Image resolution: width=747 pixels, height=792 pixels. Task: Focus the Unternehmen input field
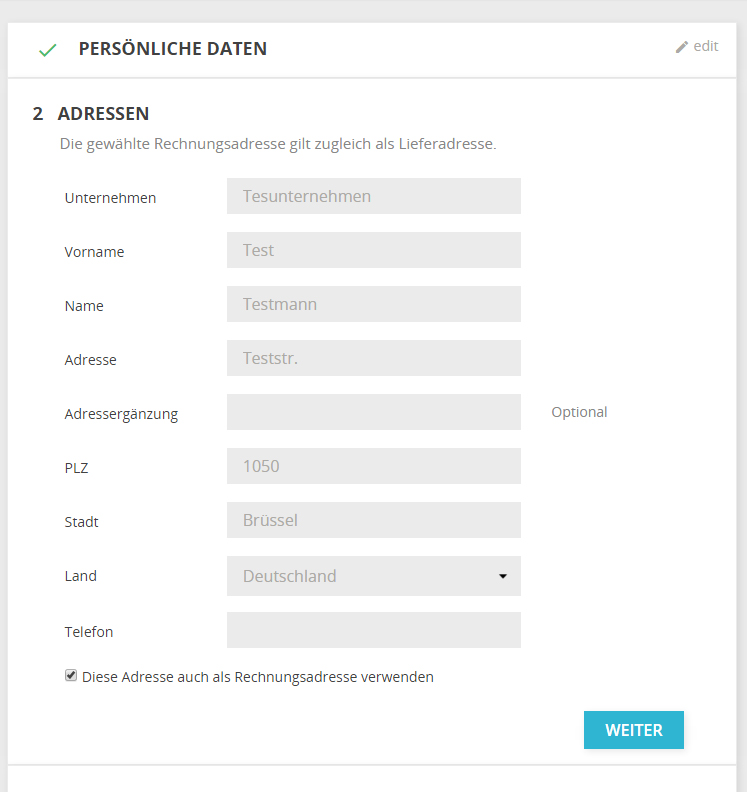(373, 196)
